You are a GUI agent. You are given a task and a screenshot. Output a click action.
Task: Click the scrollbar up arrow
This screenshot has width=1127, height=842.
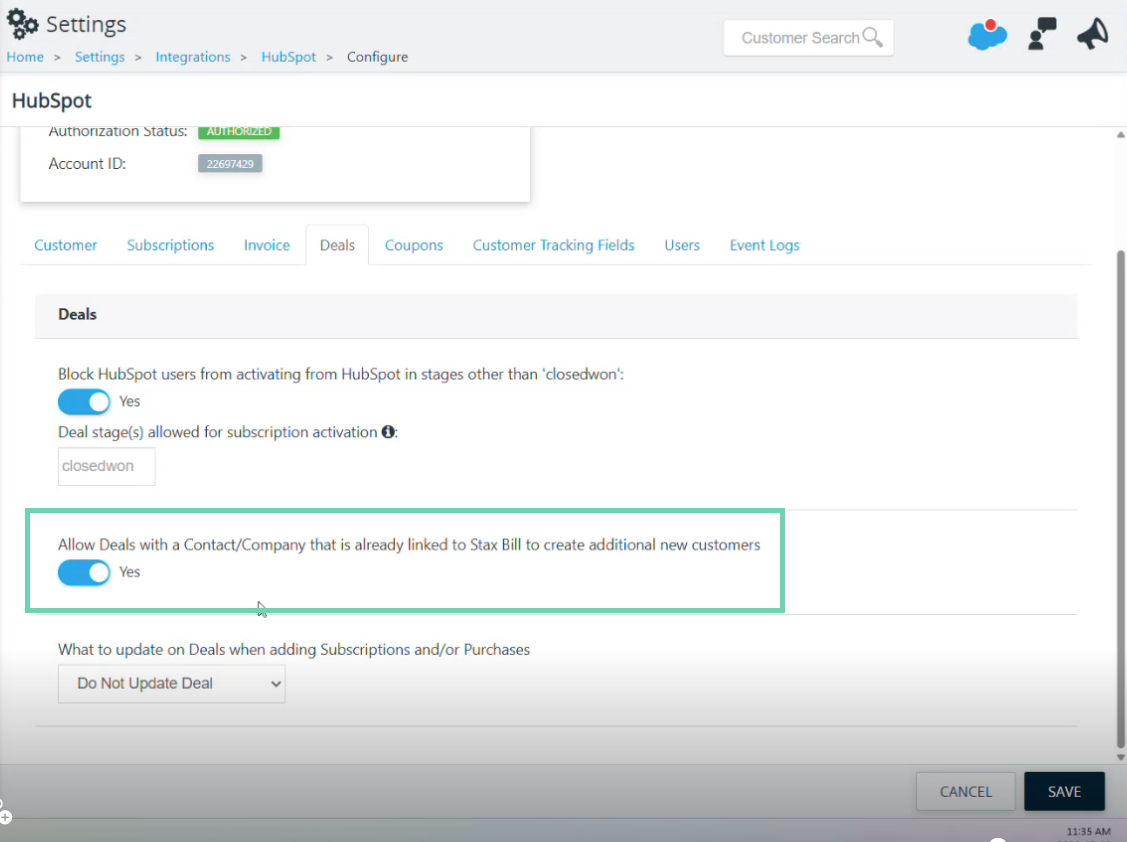[x=1121, y=134]
